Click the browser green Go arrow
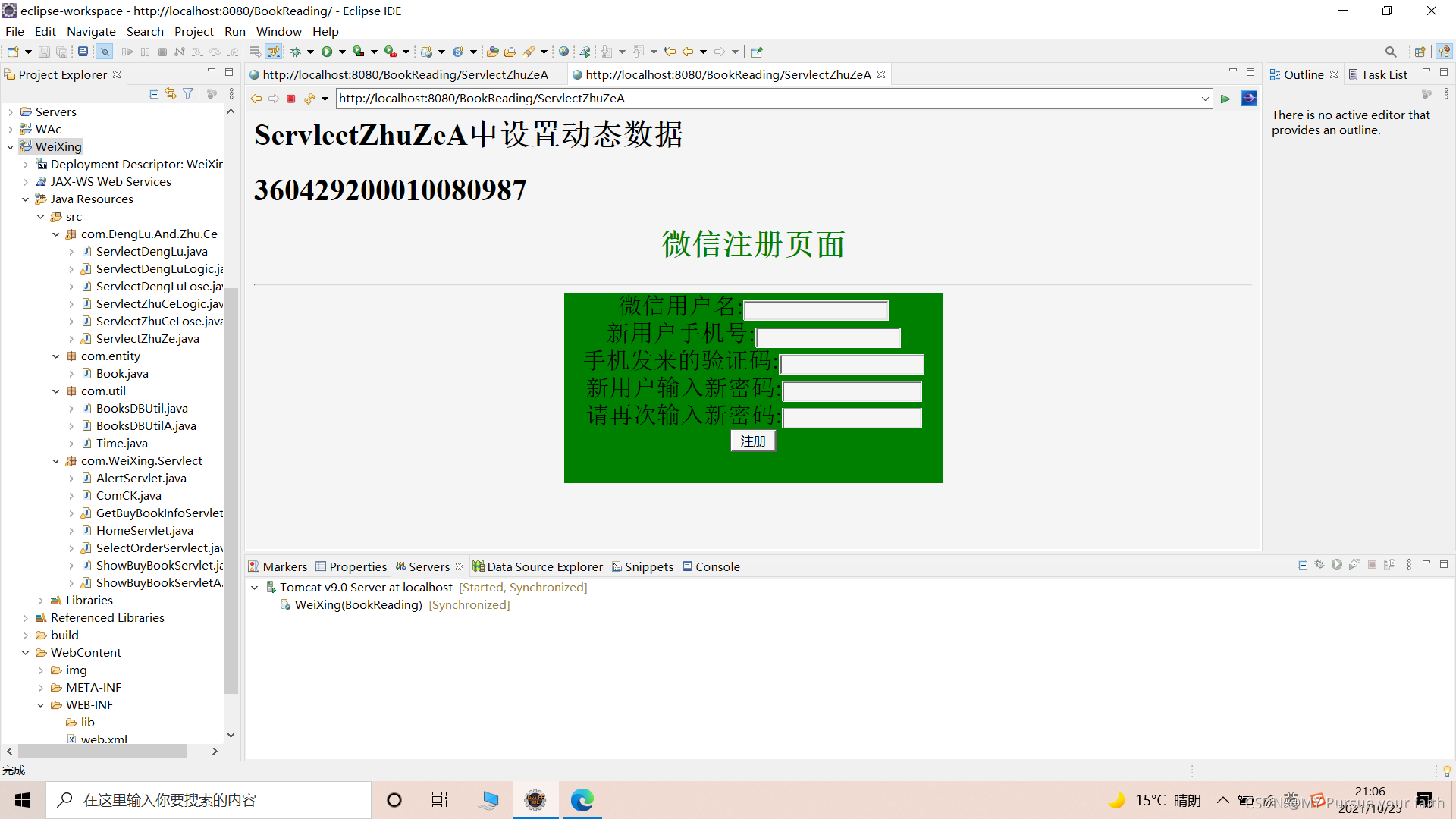Viewport: 1456px width, 819px height. (x=1225, y=99)
